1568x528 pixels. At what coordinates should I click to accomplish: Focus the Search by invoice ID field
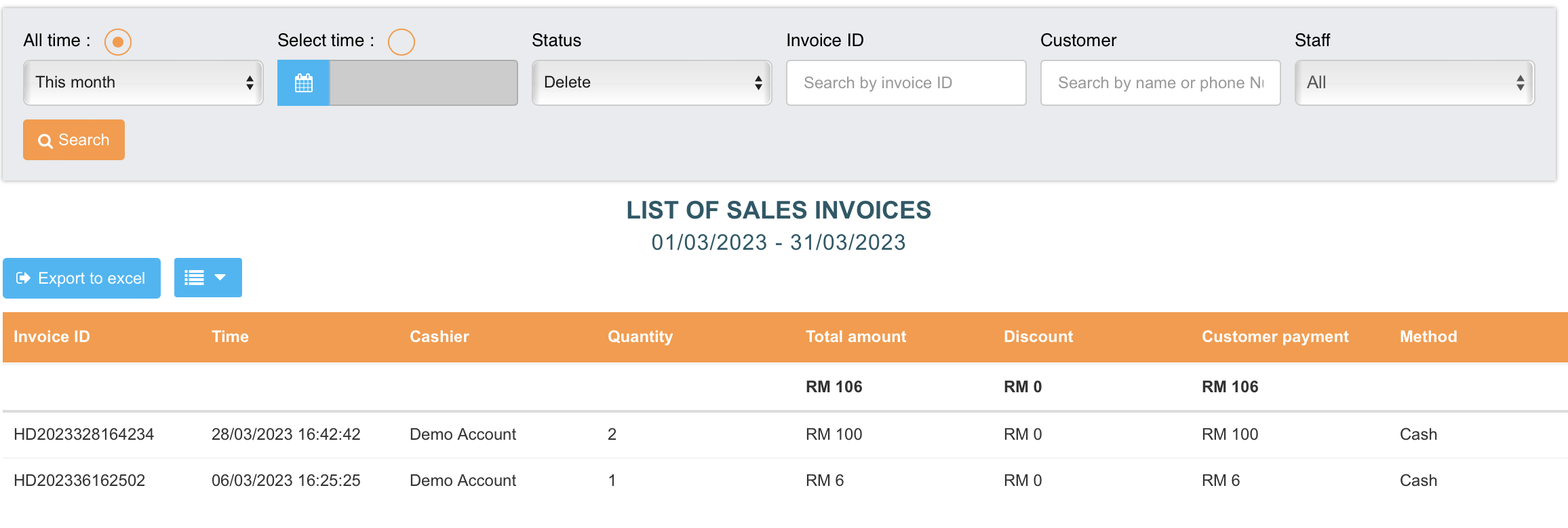905,83
